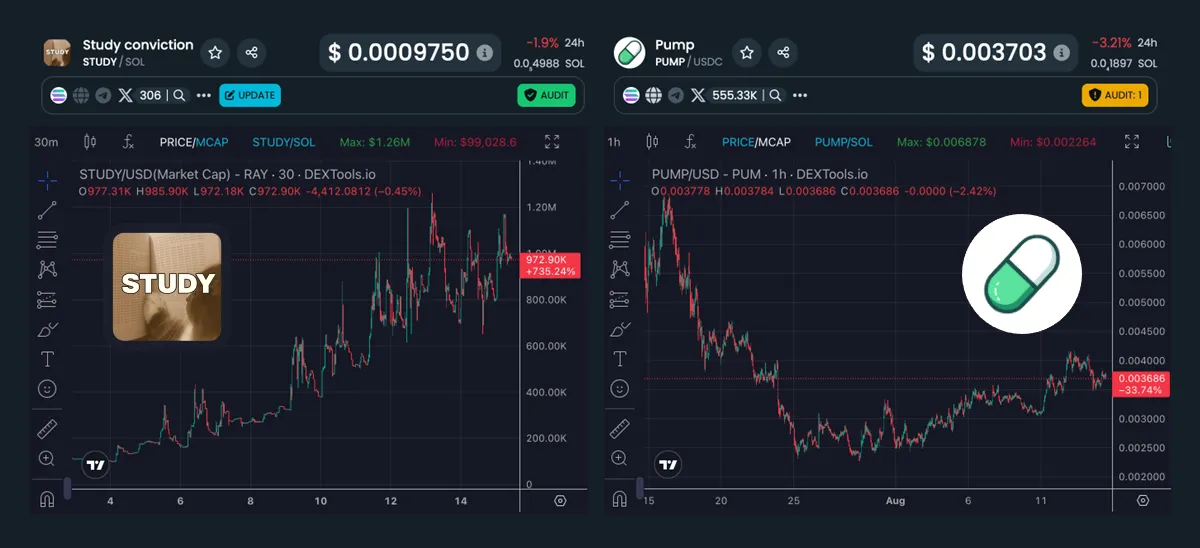This screenshot has width=1200, height=548.
Task: Open price info icon beside $0.0009750
Action: click(x=485, y=53)
